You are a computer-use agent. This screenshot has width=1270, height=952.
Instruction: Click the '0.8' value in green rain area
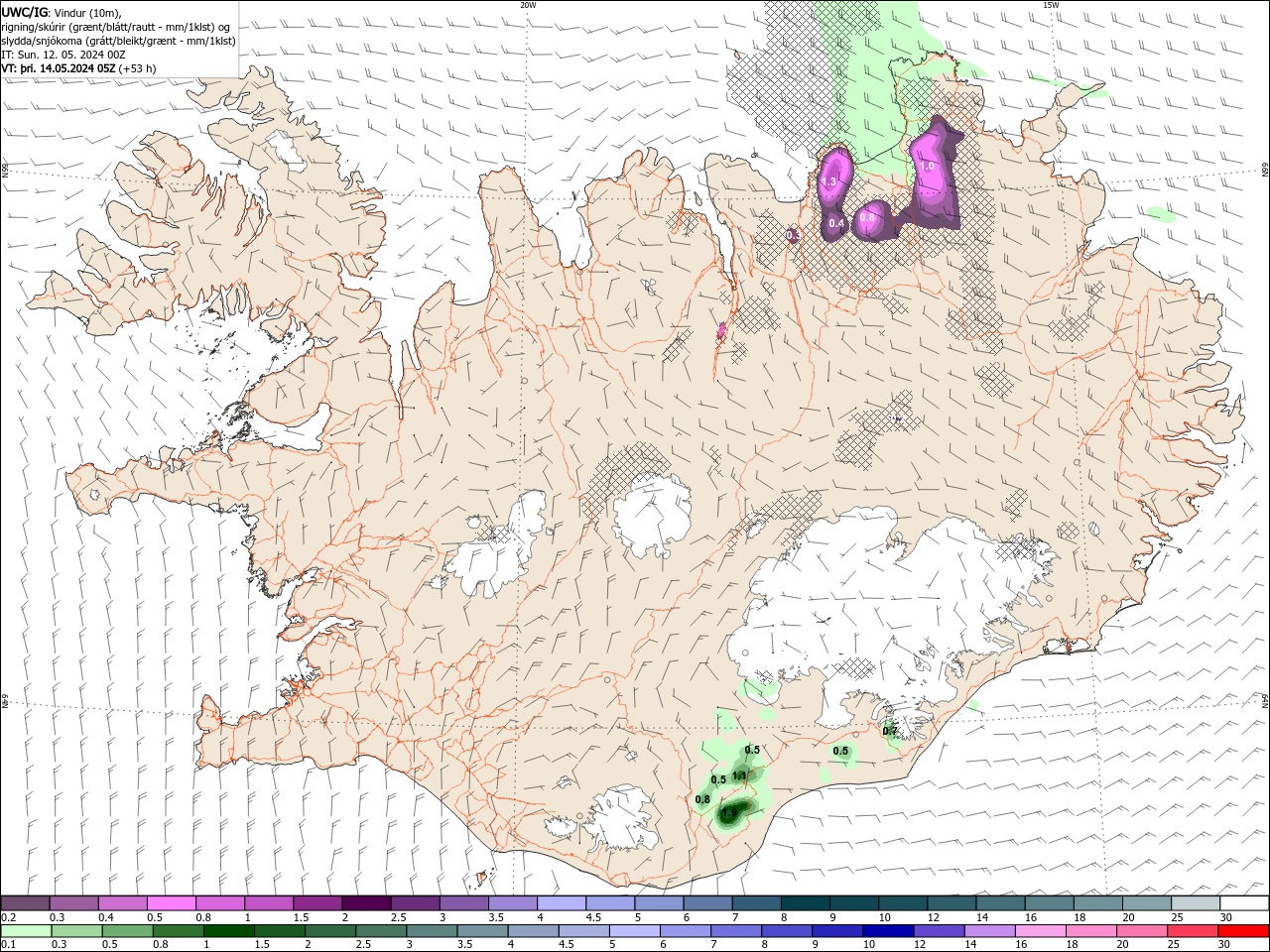(x=702, y=799)
